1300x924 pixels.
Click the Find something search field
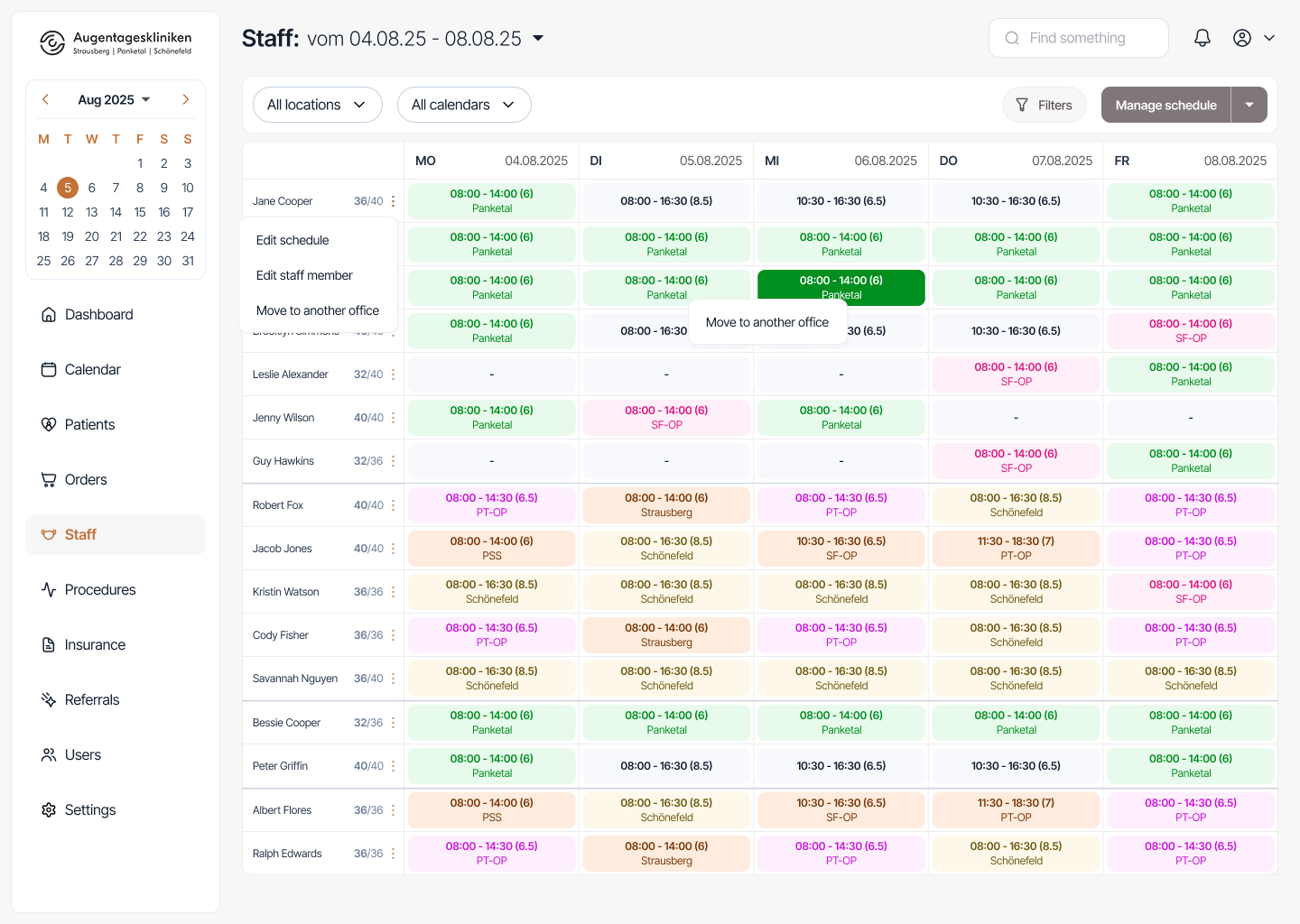(1078, 38)
